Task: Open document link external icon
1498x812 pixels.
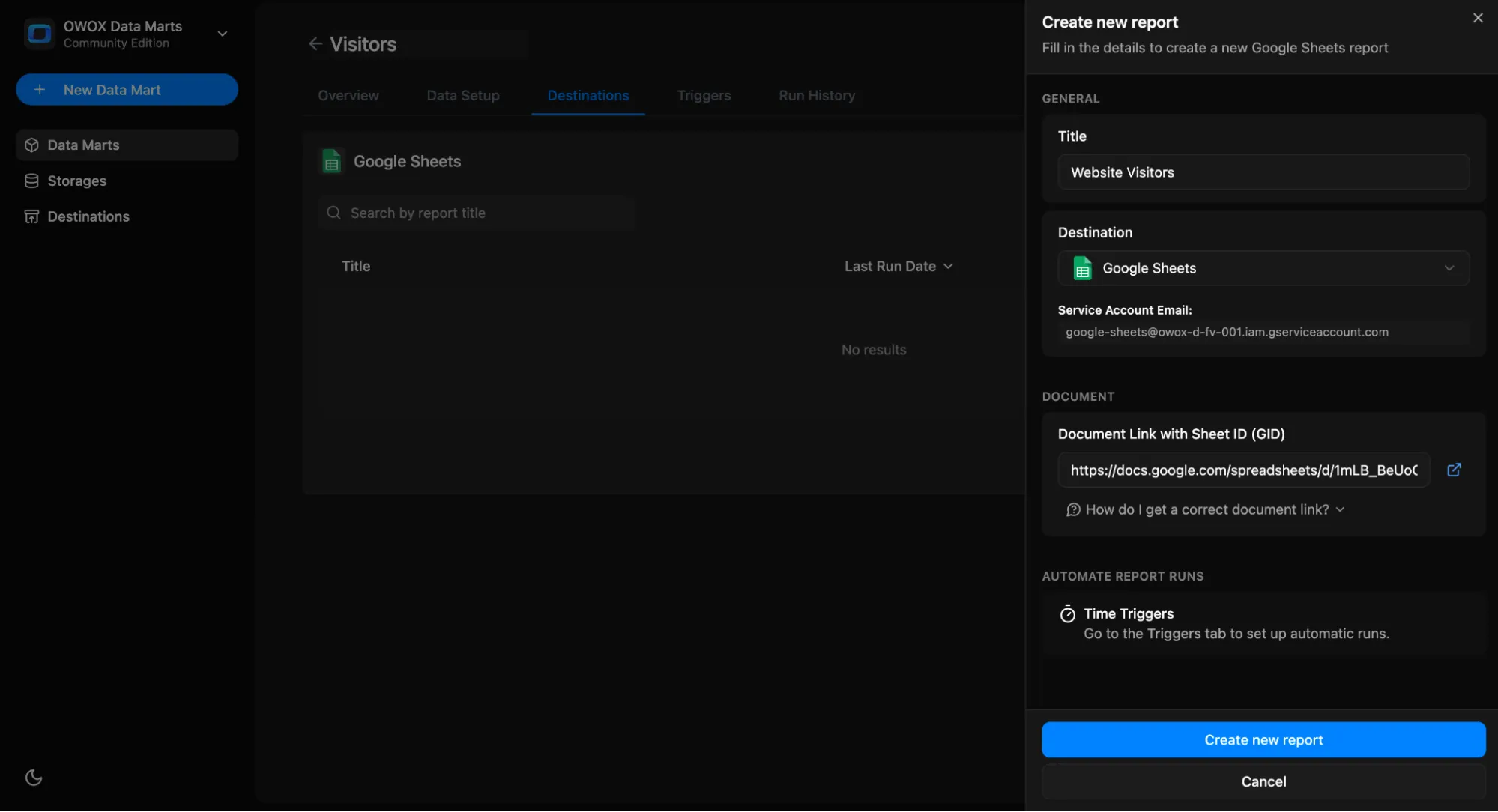Action: point(1454,470)
